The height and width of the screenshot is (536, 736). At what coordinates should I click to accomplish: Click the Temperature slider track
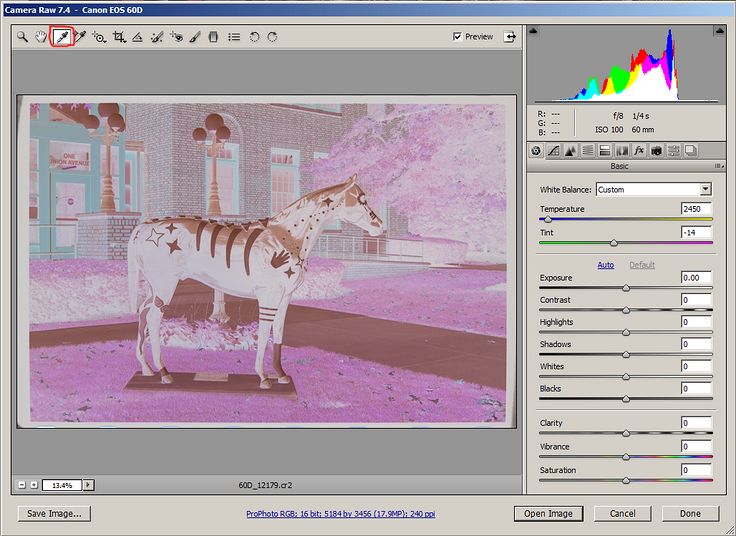pyautogui.click(x=626, y=219)
